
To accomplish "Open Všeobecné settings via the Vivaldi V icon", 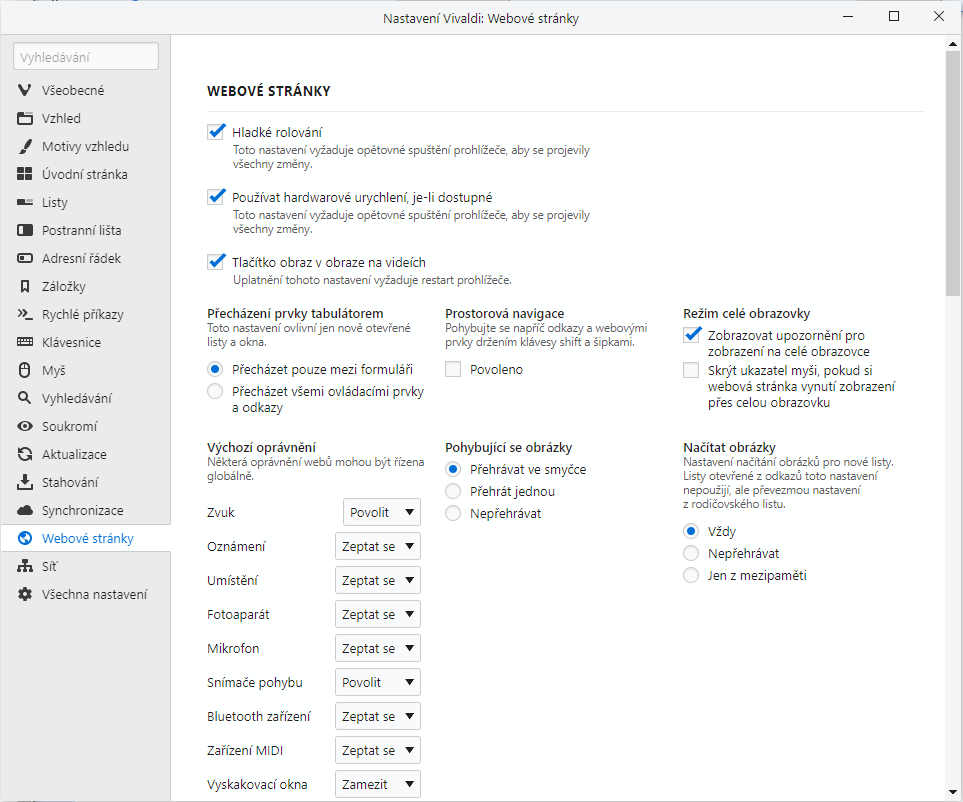I will click(x=25, y=90).
